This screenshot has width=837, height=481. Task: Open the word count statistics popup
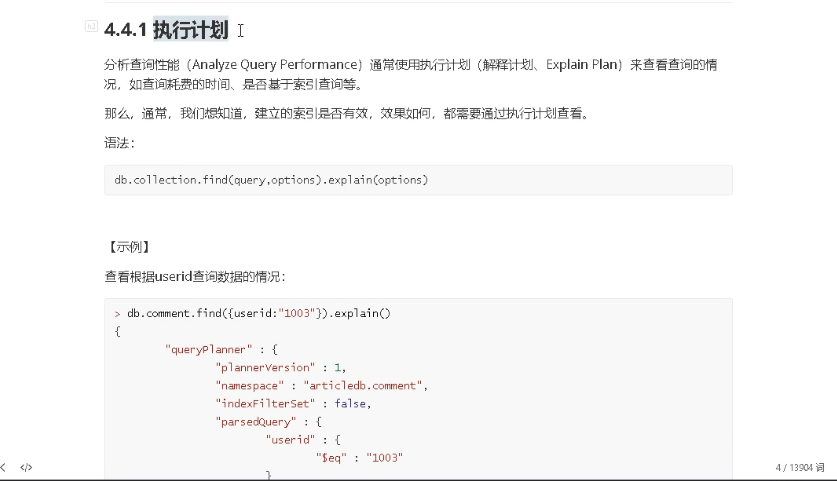(800, 468)
